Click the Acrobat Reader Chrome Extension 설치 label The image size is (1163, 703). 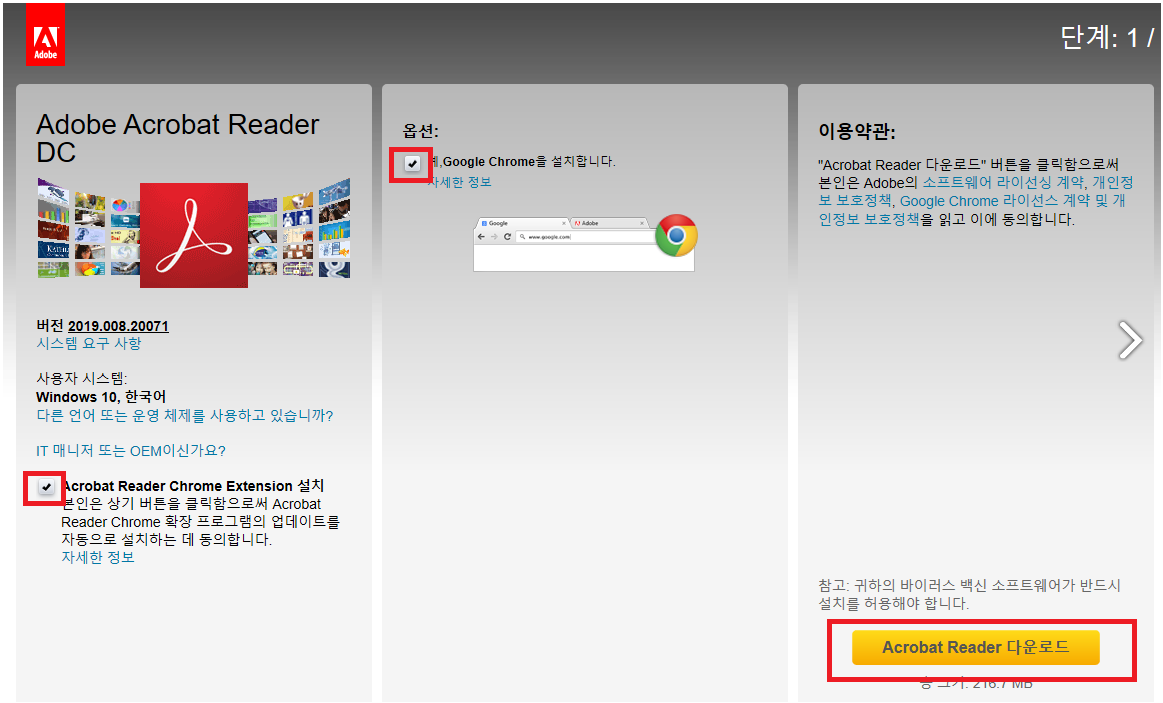click(x=193, y=486)
